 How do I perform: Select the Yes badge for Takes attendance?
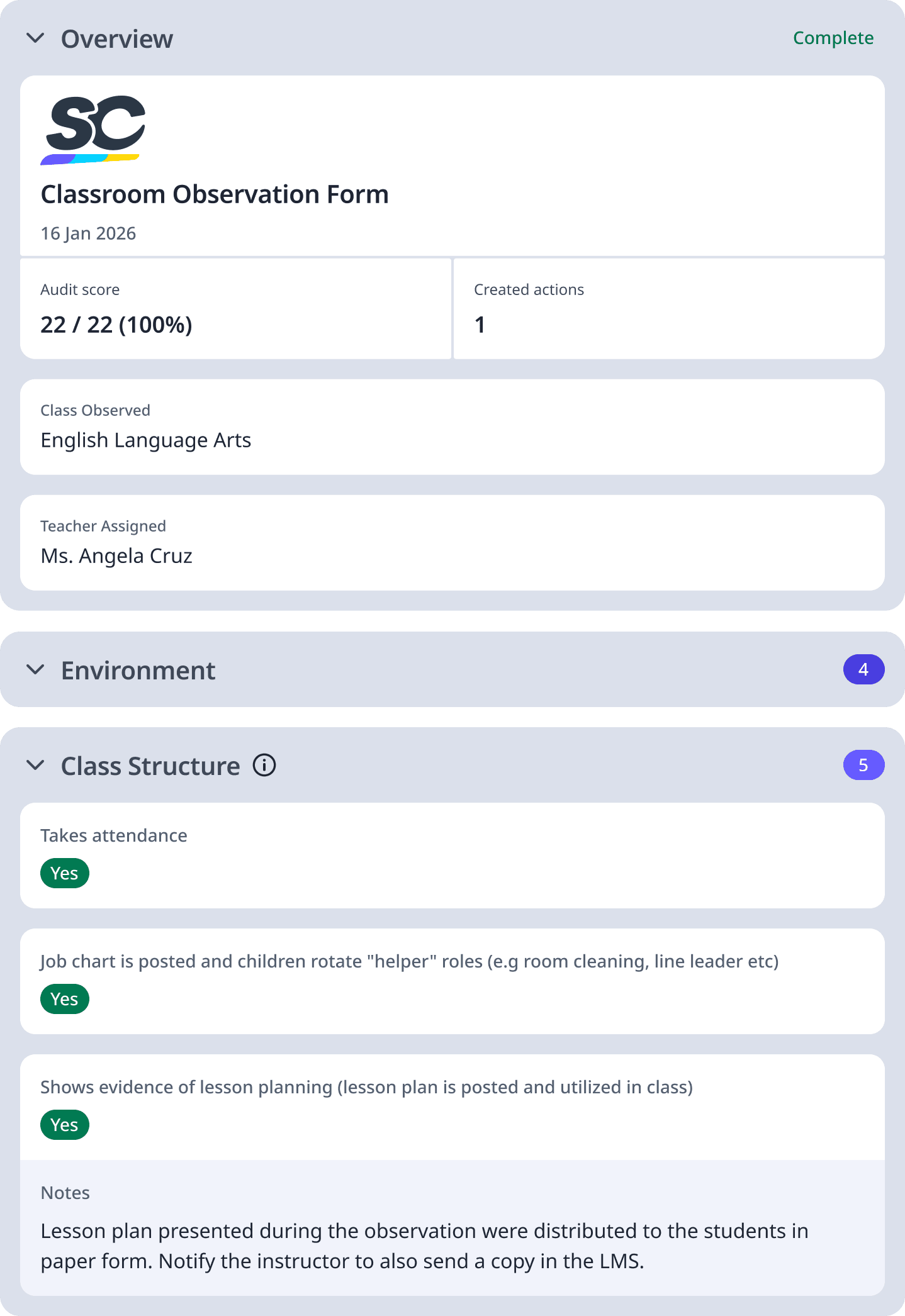pos(64,873)
